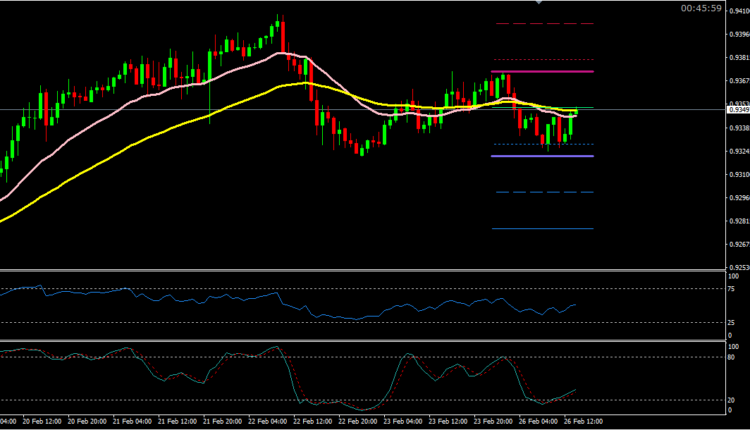Screen dimensions: 750x430
Task: Click the stochastic panel 80 level label
Action: click(x=732, y=357)
